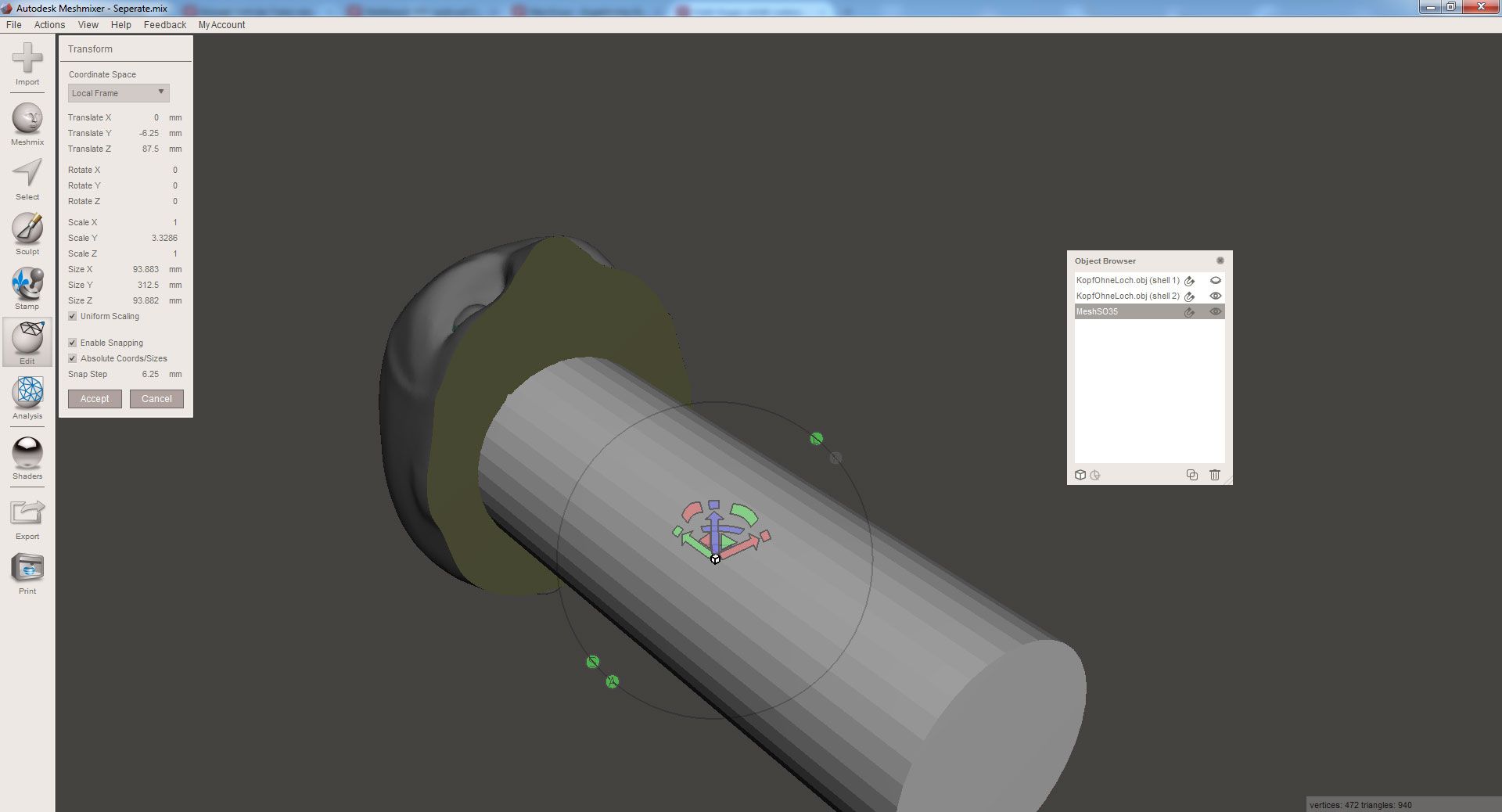Screen dimensions: 1502x812
Task: Open the Feedback menu
Action: 165,25
